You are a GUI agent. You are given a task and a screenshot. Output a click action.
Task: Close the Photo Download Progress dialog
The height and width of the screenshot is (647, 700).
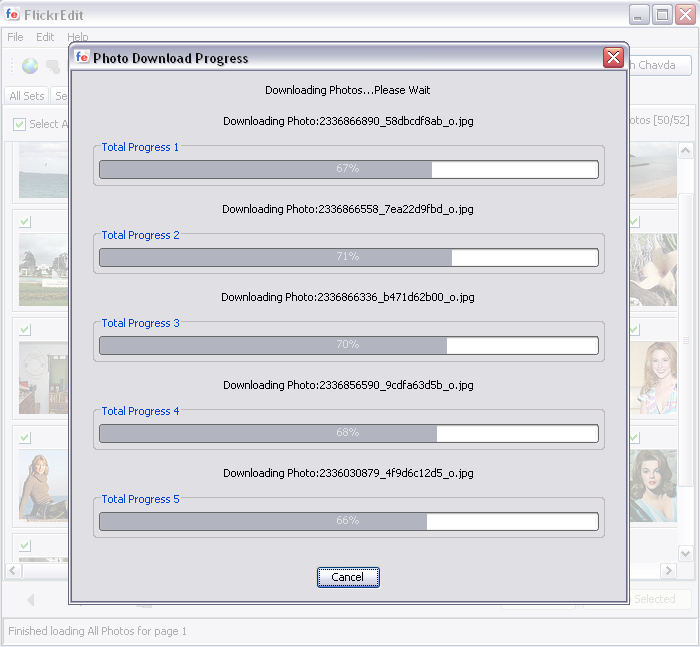pyautogui.click(x=613, y=57)
